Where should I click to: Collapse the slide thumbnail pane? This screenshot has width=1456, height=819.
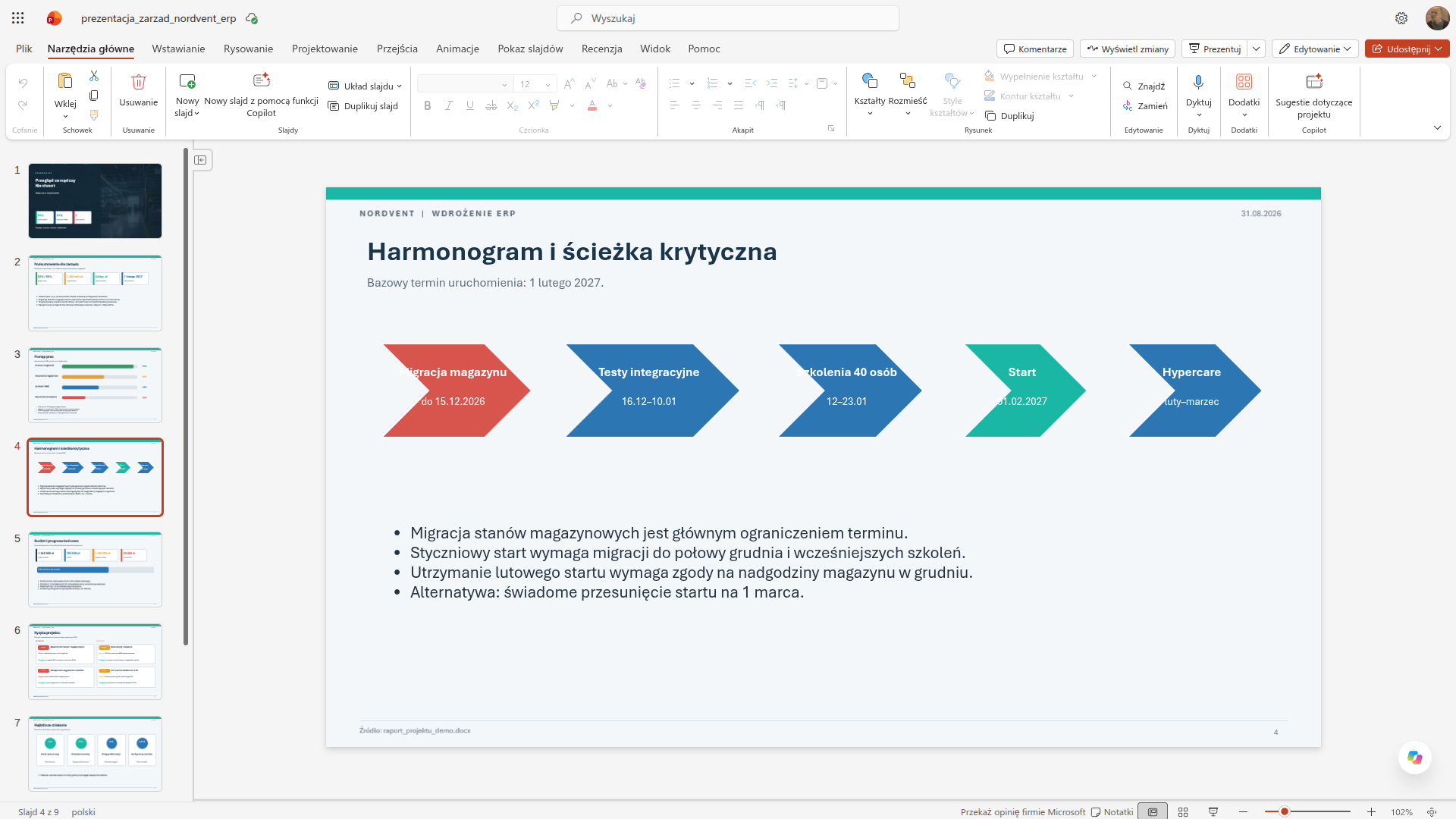[201, 160]
